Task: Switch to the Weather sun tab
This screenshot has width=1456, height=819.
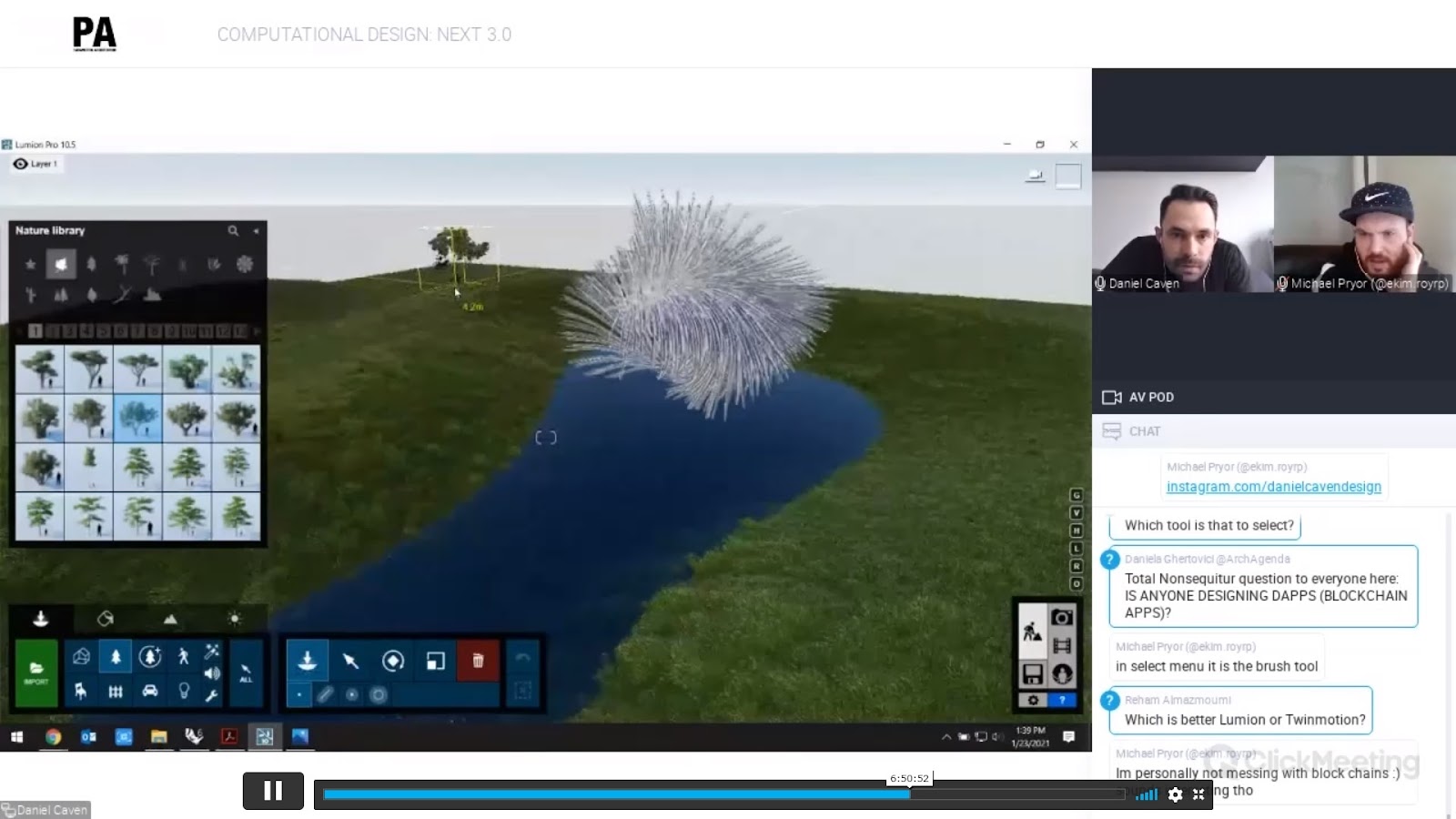Action: click(x=235, y=619)
